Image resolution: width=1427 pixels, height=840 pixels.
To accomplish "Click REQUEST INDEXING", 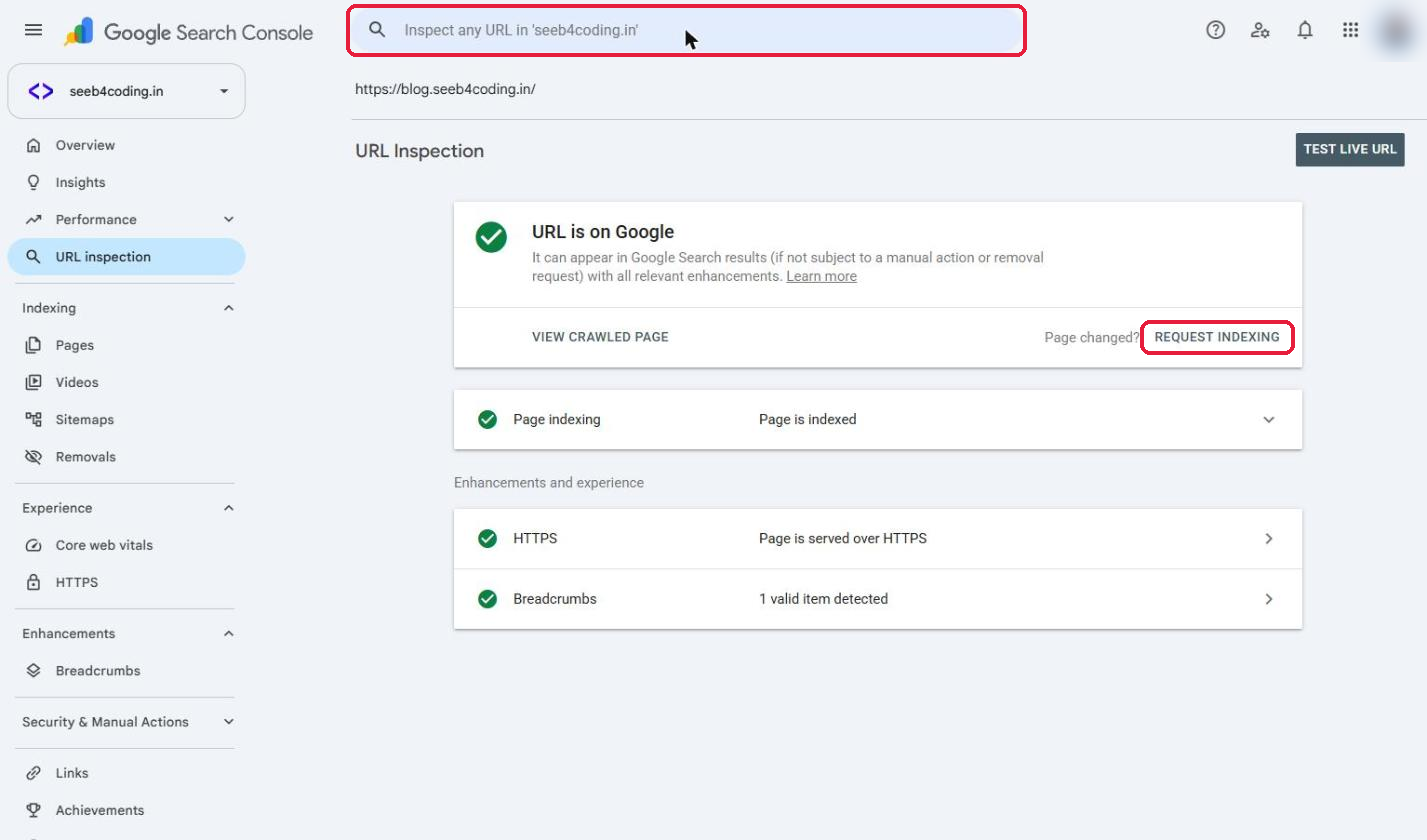I will (x=1217, y=337).
